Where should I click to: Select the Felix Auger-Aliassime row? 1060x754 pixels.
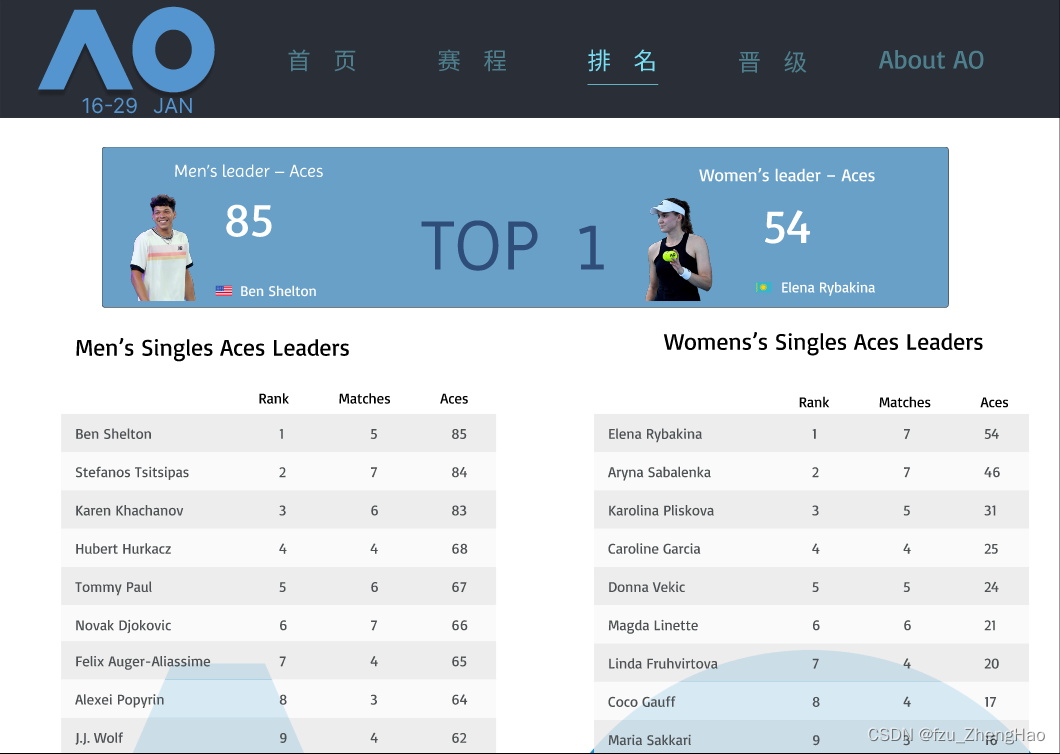click(279, 661)
